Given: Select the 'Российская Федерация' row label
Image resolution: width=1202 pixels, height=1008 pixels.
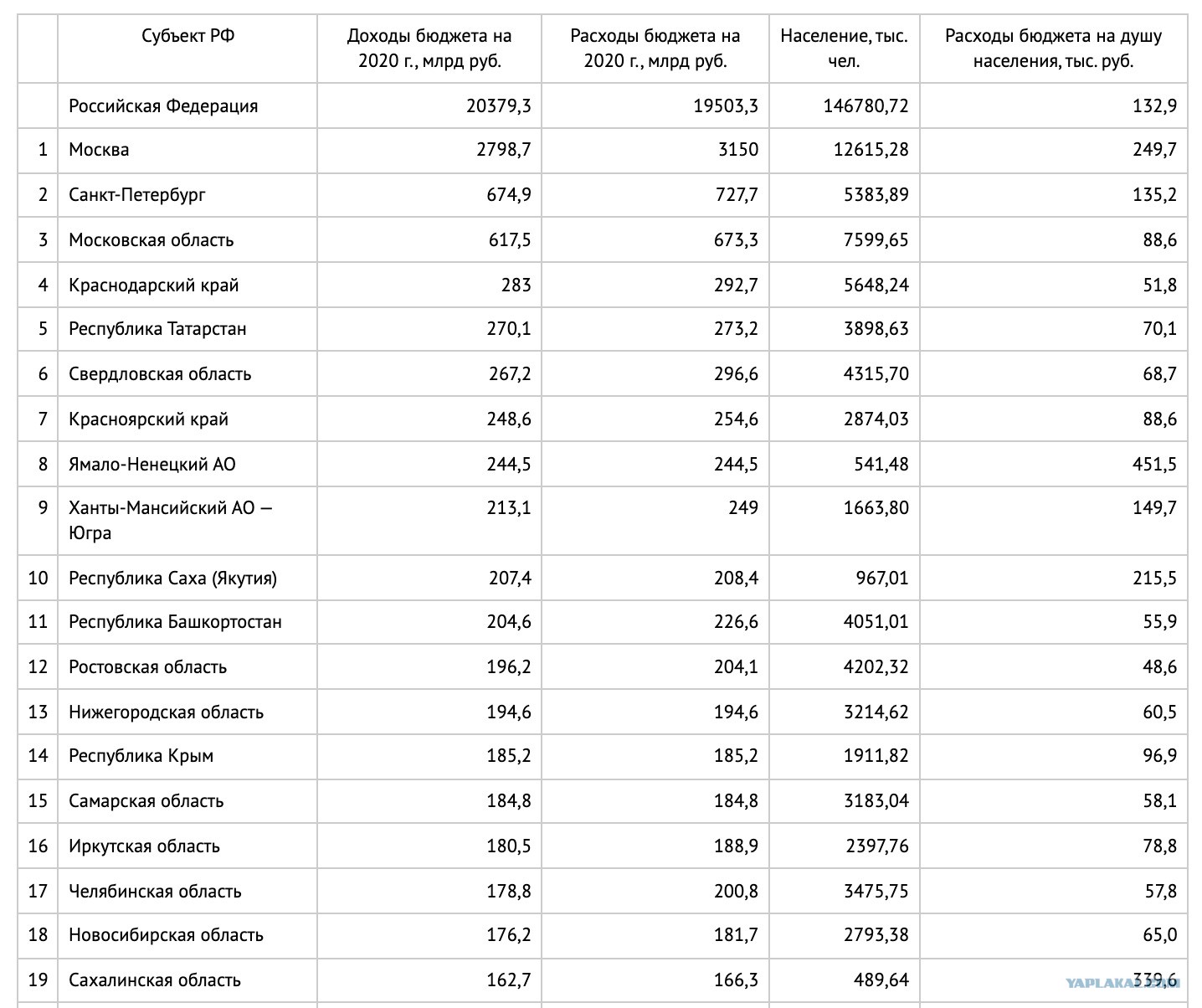Looking at the screenshot, I should 163,106.
